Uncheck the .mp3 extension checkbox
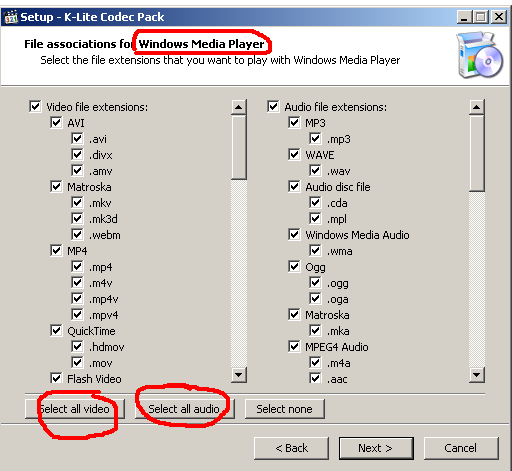The height and width of the screenshot is (471, 512). coord(315,139)
